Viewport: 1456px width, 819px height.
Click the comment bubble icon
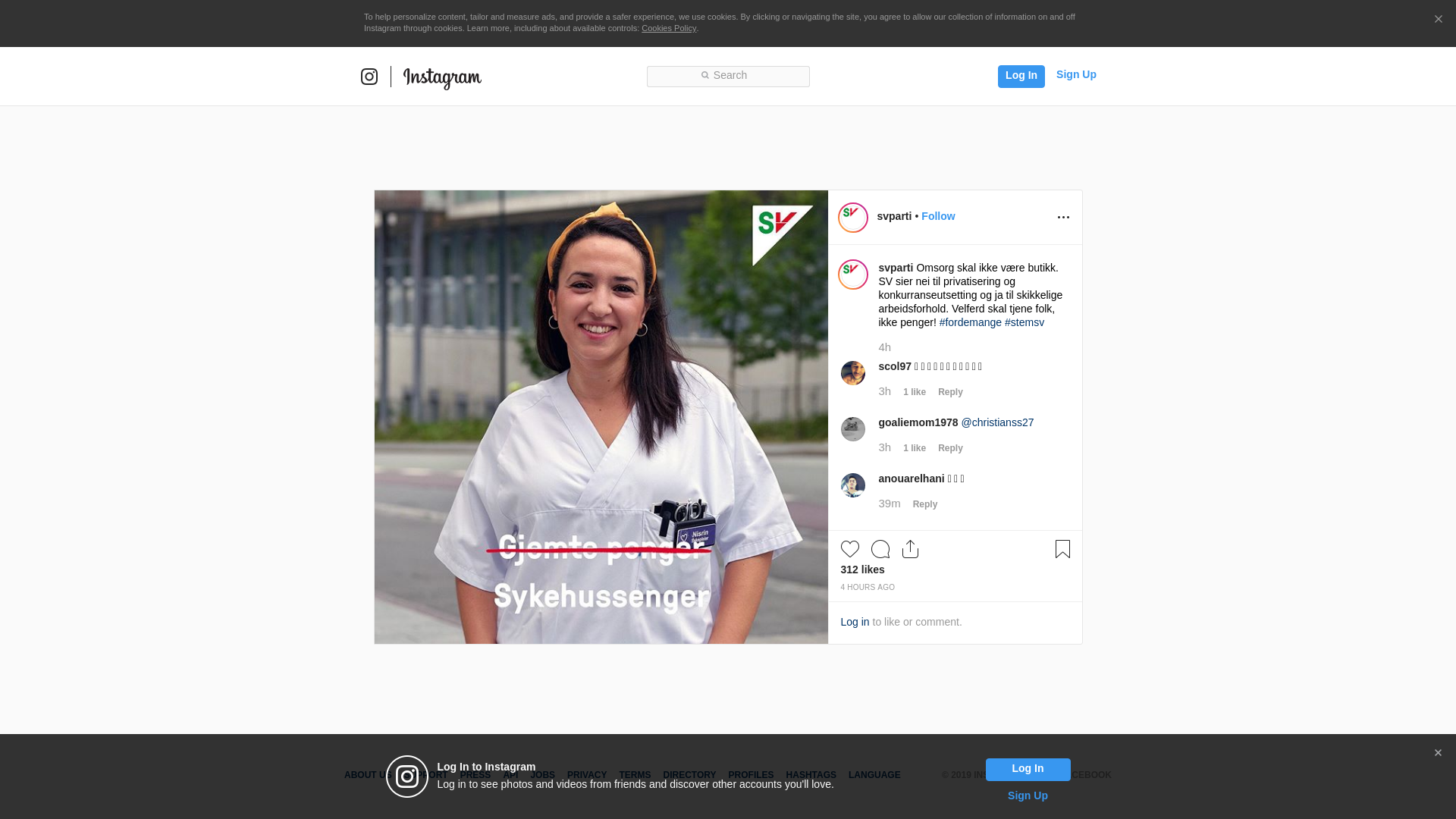coord(880,549)
